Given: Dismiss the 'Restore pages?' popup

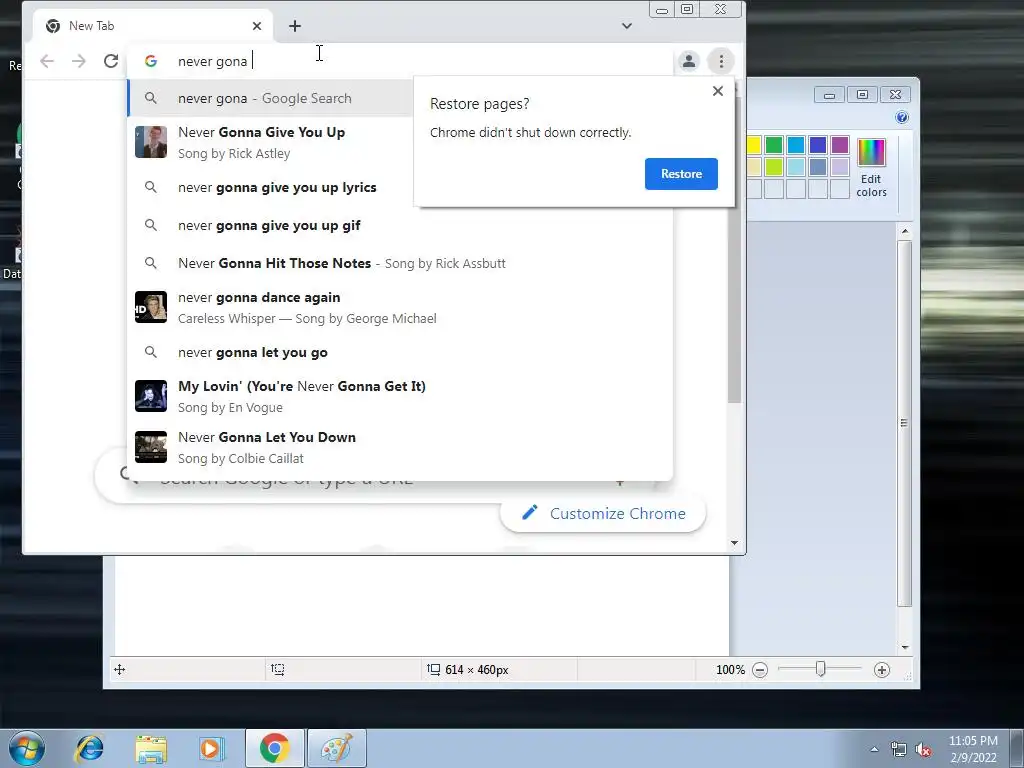Looking at the screenshot, I should [718, 91].
